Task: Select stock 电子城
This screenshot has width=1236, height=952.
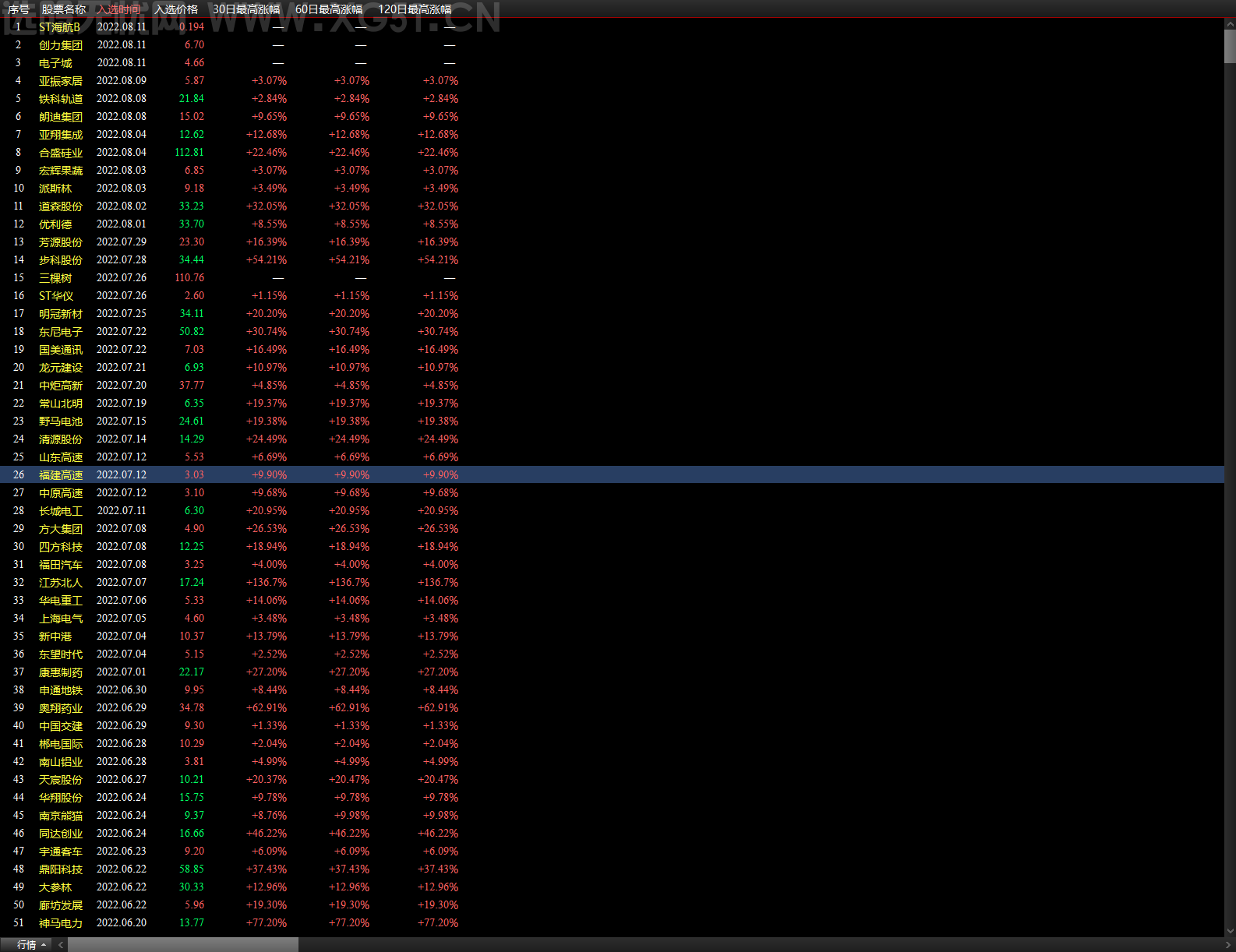Action: pyautogui.click(x=55, y=63)
